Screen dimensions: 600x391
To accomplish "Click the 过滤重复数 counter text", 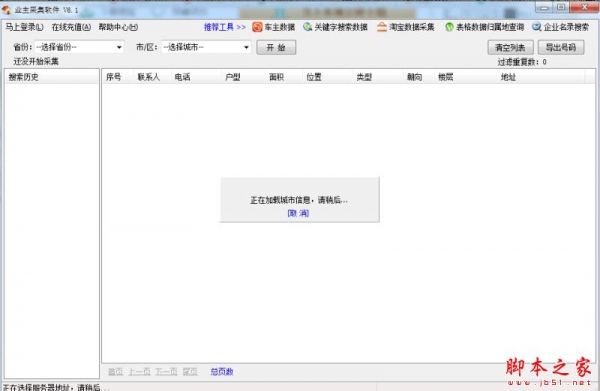I will 522,62.
